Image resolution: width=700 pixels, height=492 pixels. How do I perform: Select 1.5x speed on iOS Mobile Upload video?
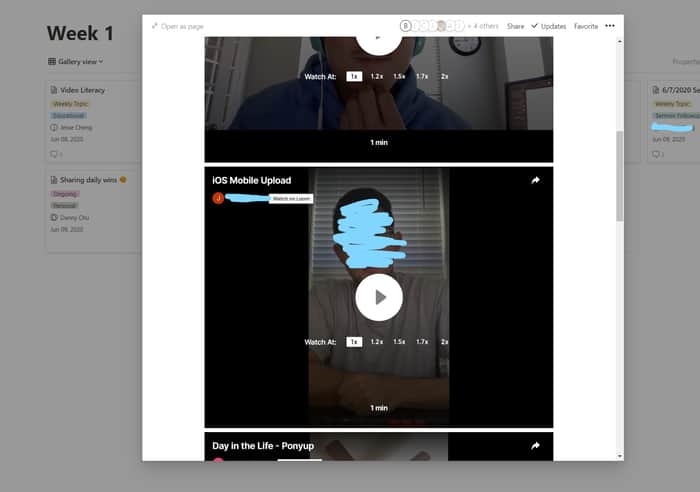pos(399,342)
